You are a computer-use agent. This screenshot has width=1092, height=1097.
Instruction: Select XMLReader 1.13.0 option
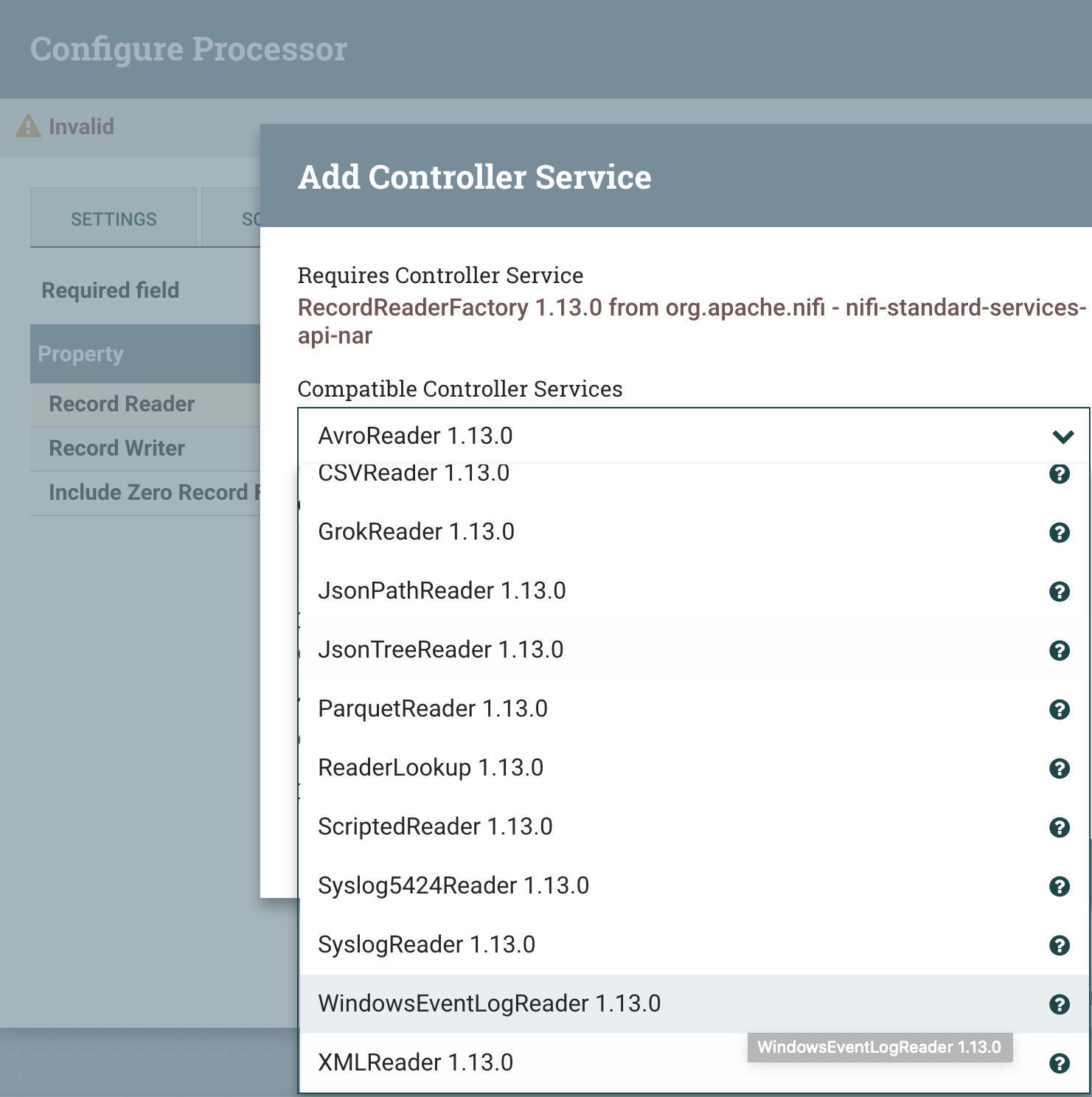click(415, 1062)
